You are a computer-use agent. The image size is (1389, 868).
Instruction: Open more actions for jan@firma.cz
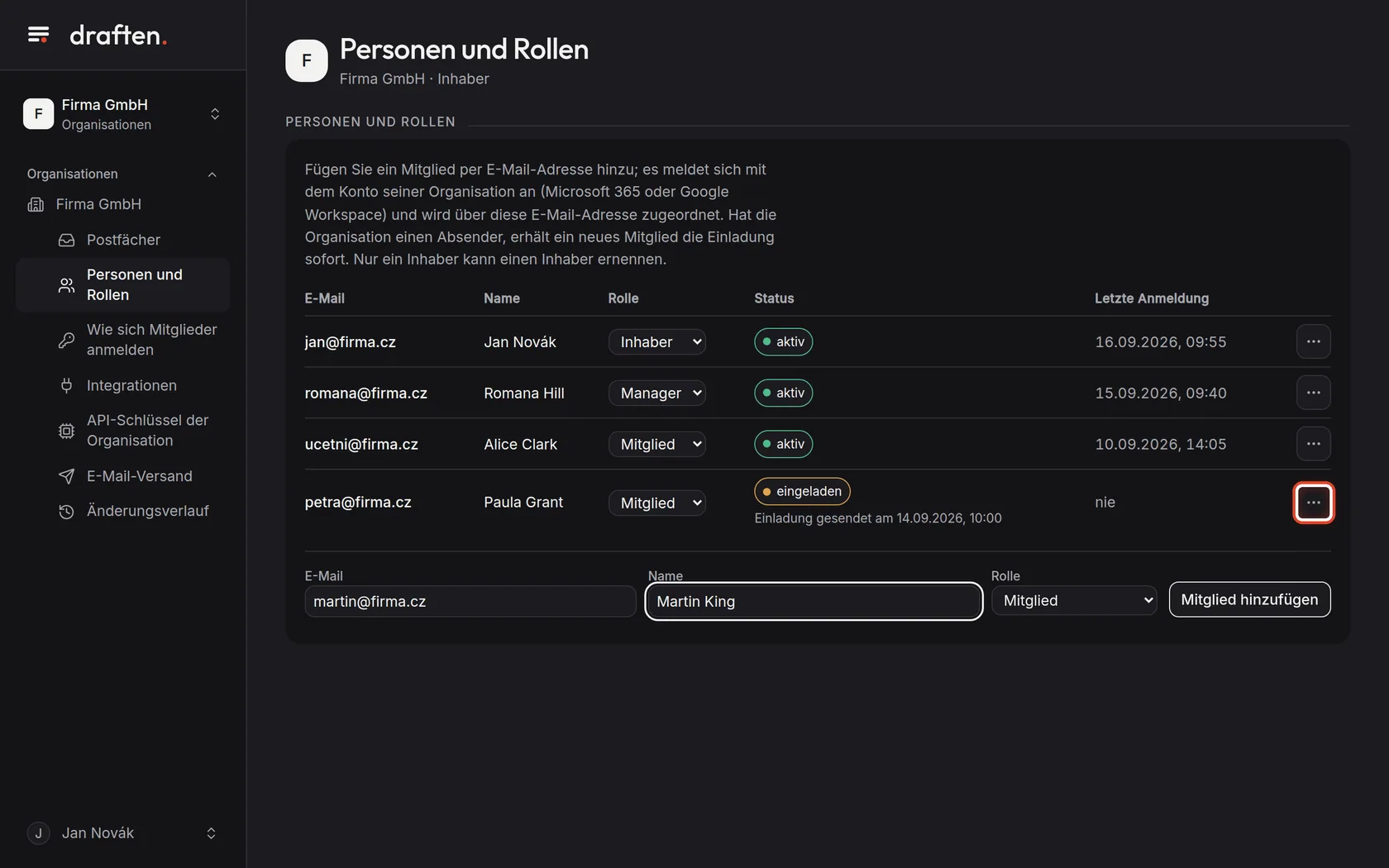coord(1314,341)
